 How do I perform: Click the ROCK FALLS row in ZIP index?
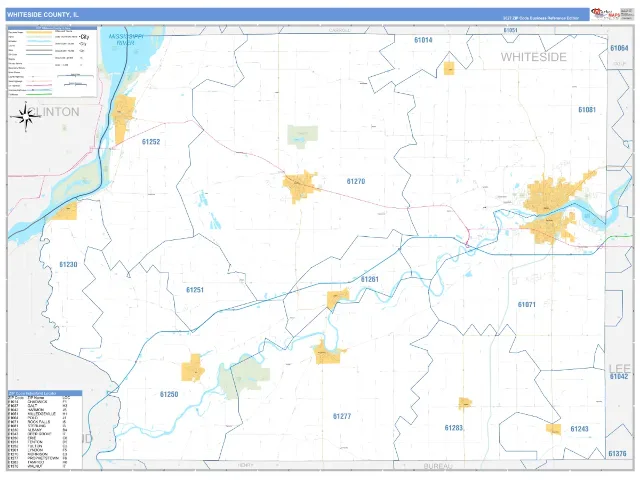(38, 422)
